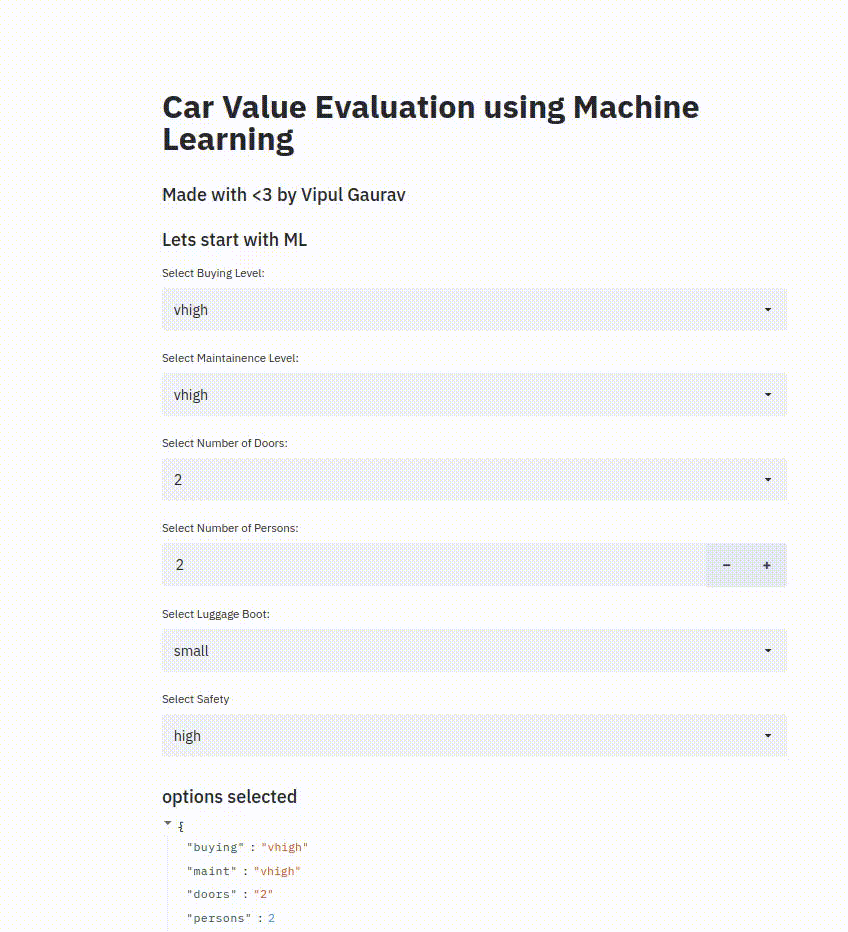Screen dimensions: 848x932
Task: Click the Made with Vipul Gaurav byline text
Action: click(x=284, y=194)
